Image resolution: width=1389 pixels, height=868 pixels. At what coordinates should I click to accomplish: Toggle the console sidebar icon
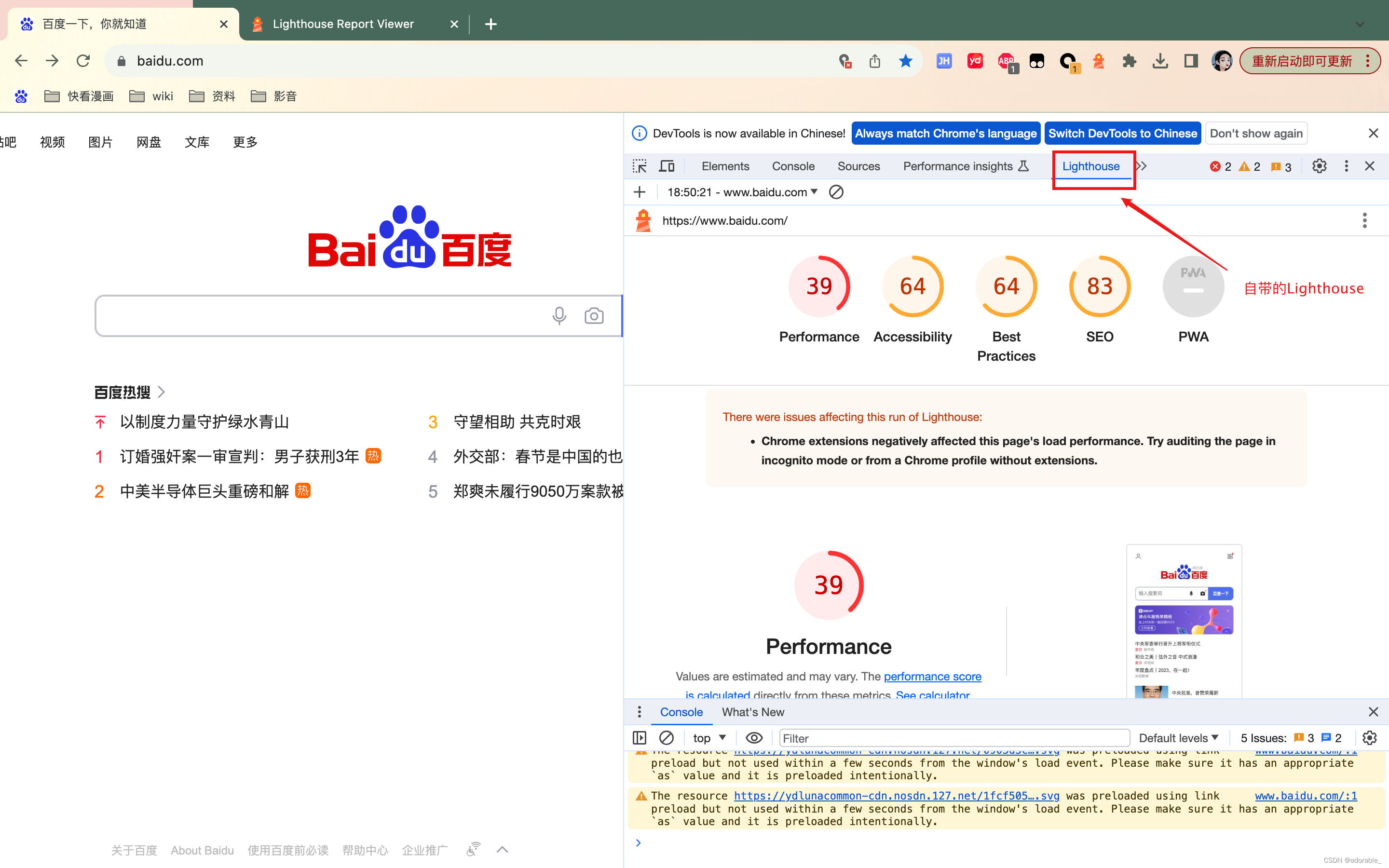point(640,738)
